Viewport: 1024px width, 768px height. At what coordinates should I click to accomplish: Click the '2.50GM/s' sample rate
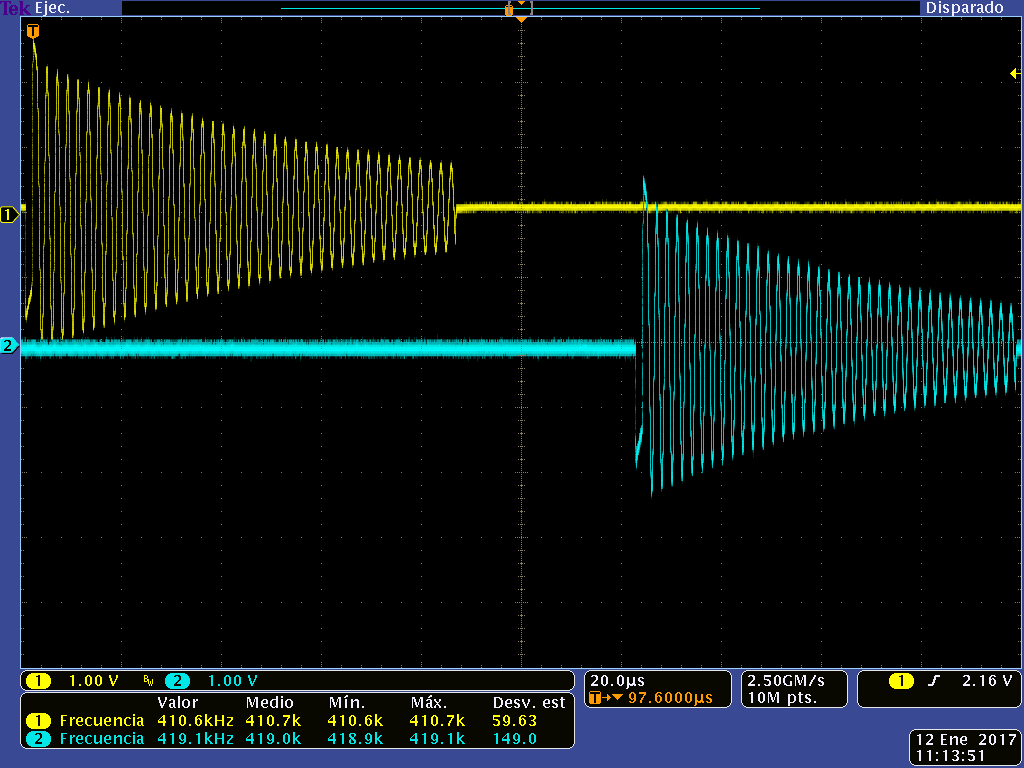786,681
